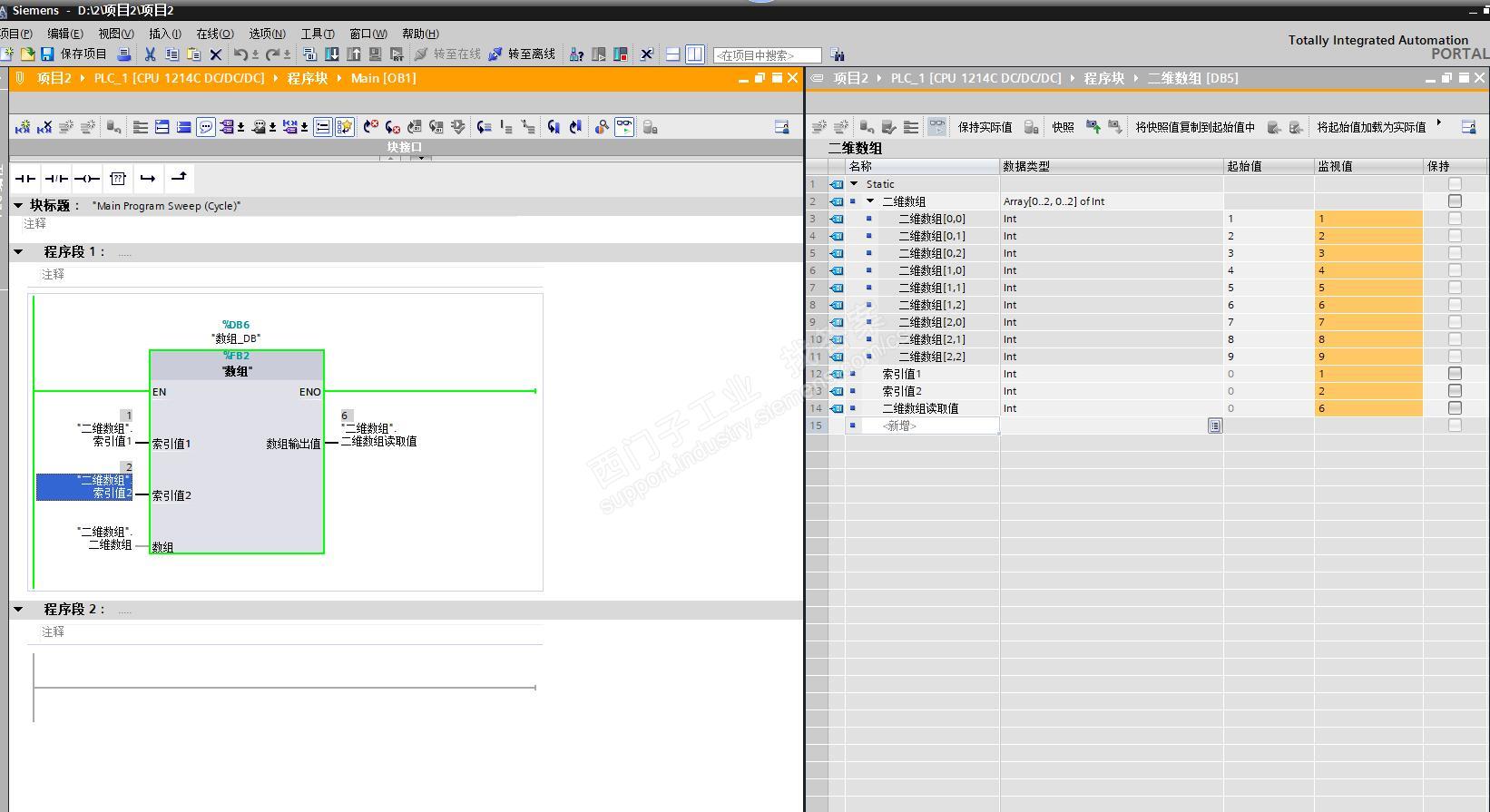
Task: Open the 视图(V) menu
Action: [116, 34]
